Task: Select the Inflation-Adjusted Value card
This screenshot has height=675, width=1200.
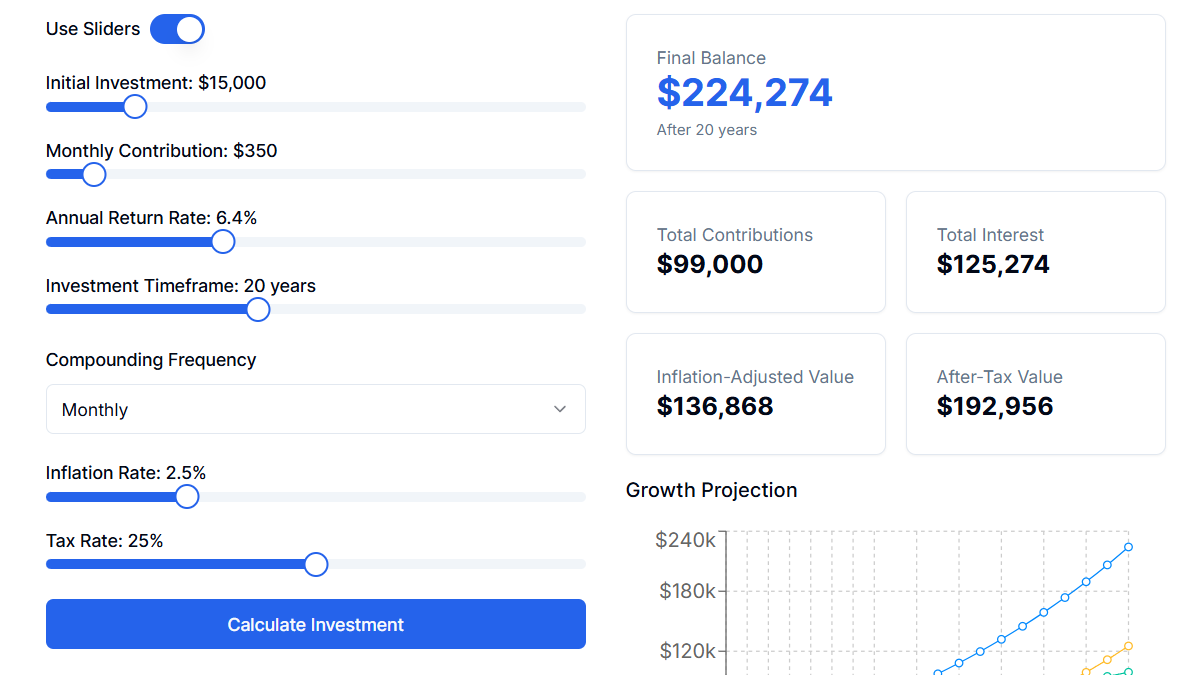Action: point(755,394)
